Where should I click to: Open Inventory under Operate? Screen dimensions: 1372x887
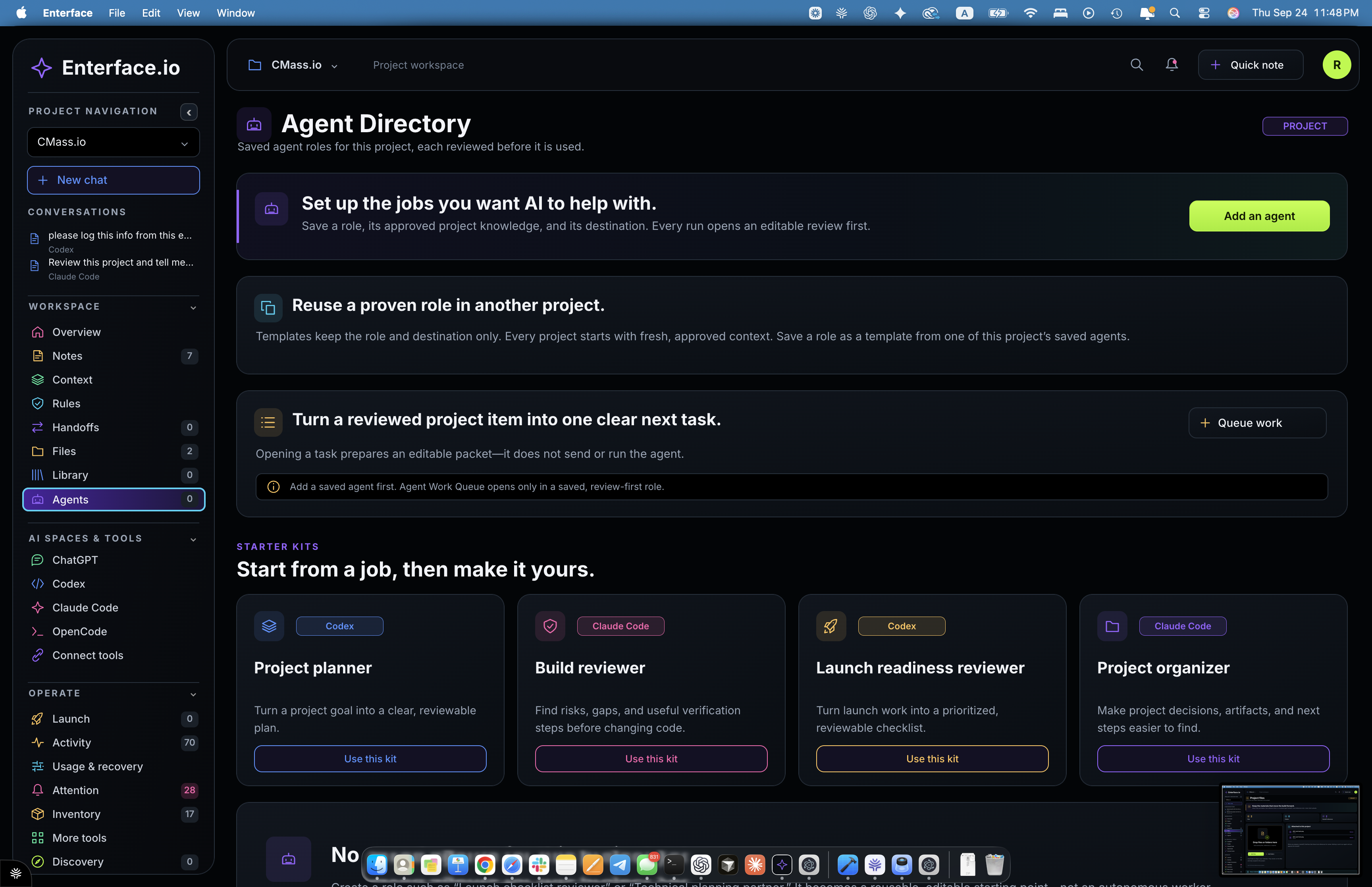[x=113, y=814]
